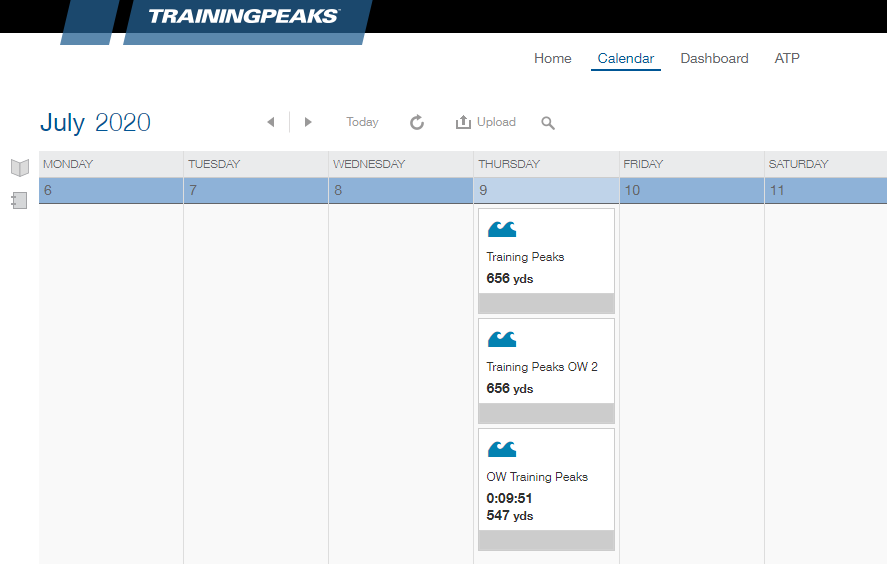Image resolution: width=887 pixels, height=564 pixels.
Task: Open the calendar search magnifier
Action: [x=548, y=123]
